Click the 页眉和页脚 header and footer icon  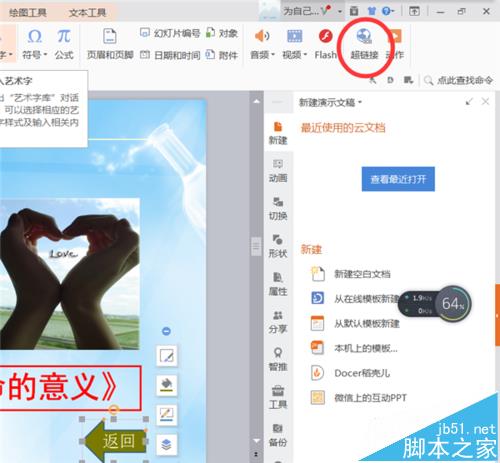pyautogui.click(x=110, y=36)
